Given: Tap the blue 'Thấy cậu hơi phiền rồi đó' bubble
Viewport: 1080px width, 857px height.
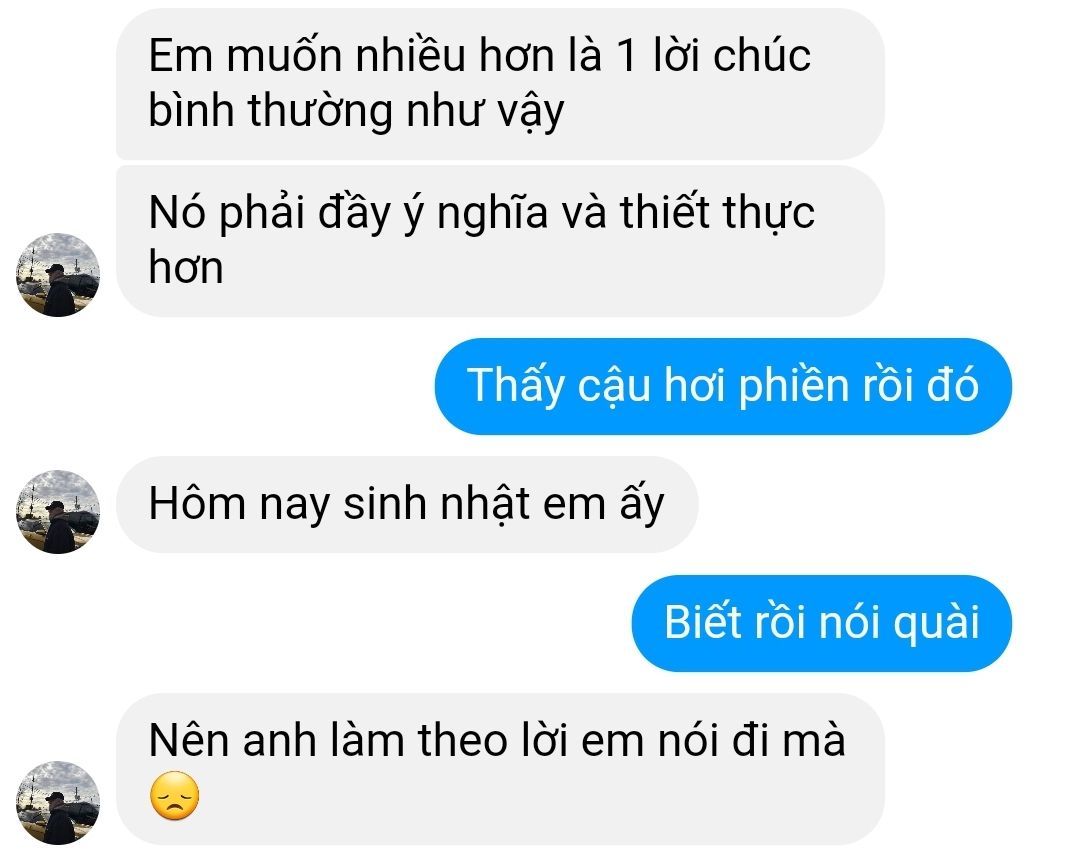Looking at the screenshot, I should coord(723,386).
